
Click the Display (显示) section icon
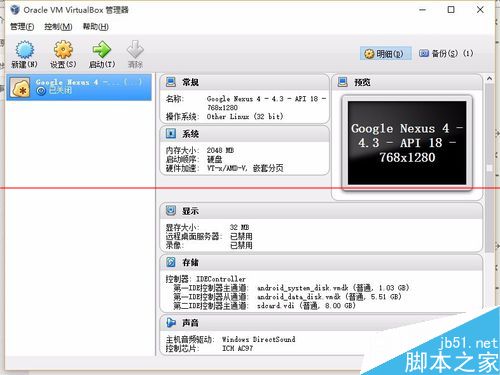(x=171, y=211)
